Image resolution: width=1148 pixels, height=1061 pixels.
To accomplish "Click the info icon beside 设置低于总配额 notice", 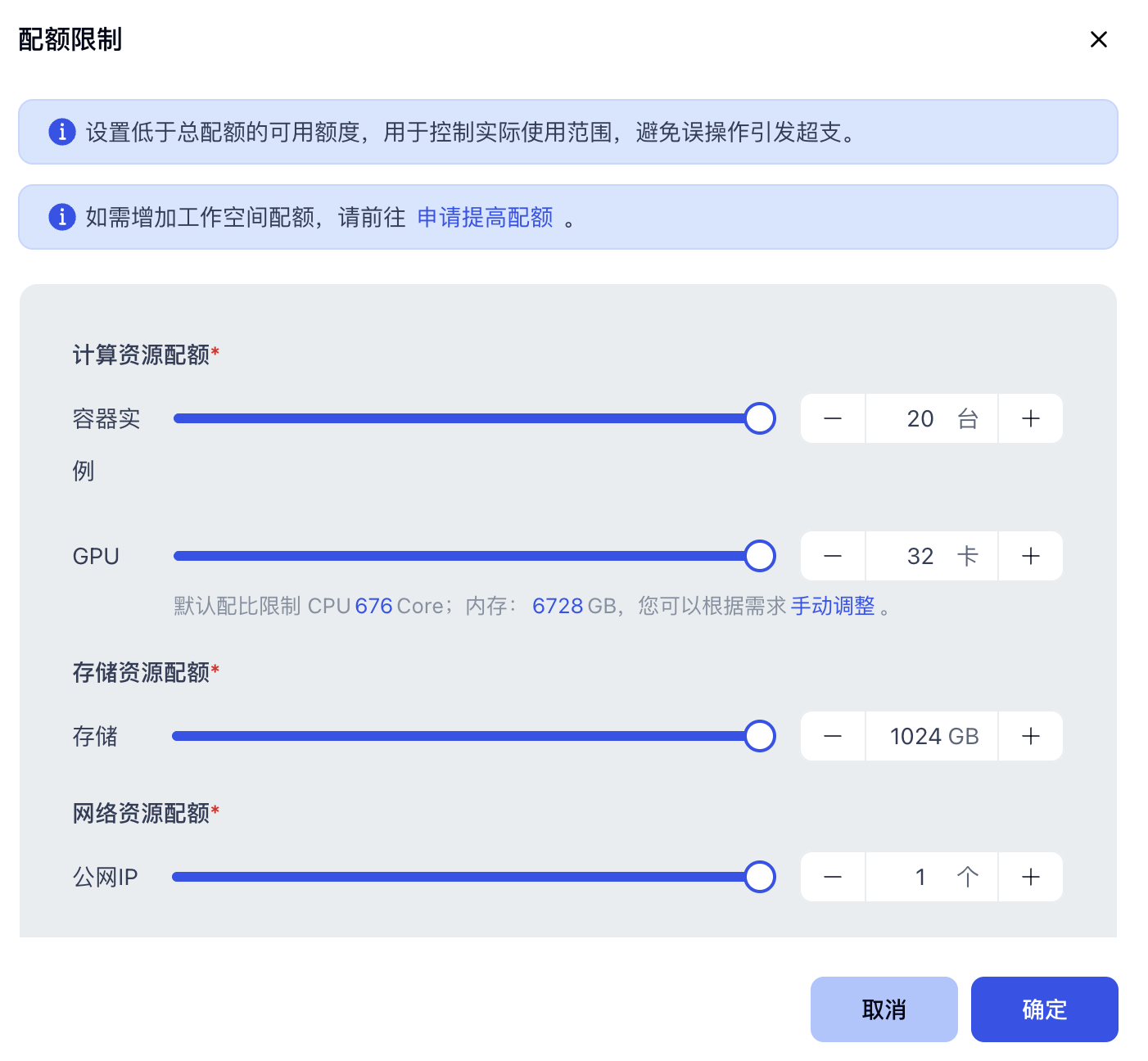I will tap(62, 131).
